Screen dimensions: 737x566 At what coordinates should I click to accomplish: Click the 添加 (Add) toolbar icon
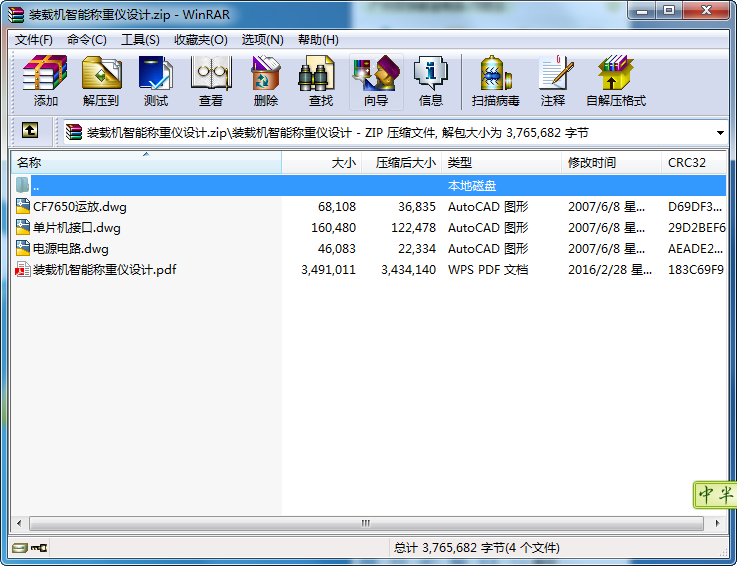tap(45, 81)
